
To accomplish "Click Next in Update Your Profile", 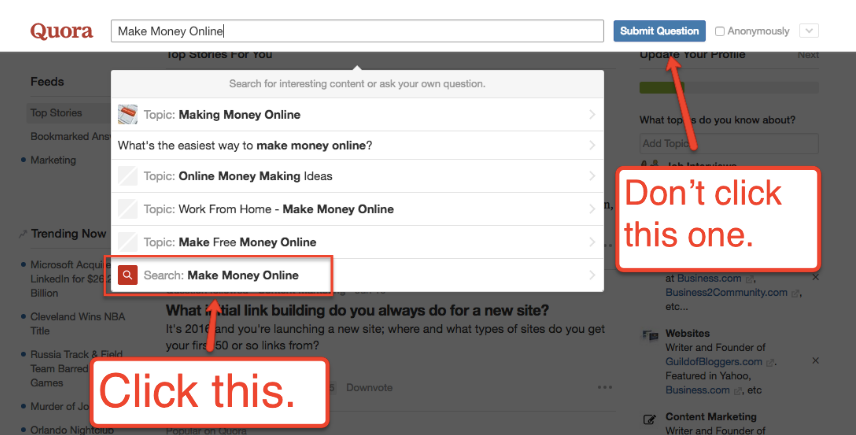I will [x=808, y=55].
